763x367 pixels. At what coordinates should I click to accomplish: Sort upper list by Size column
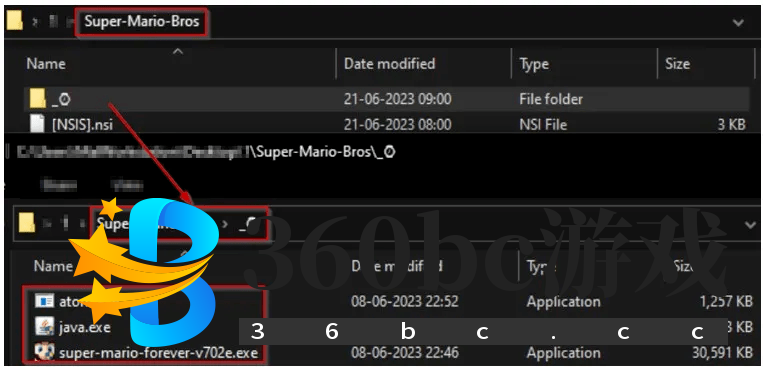(x=677, y=64)
